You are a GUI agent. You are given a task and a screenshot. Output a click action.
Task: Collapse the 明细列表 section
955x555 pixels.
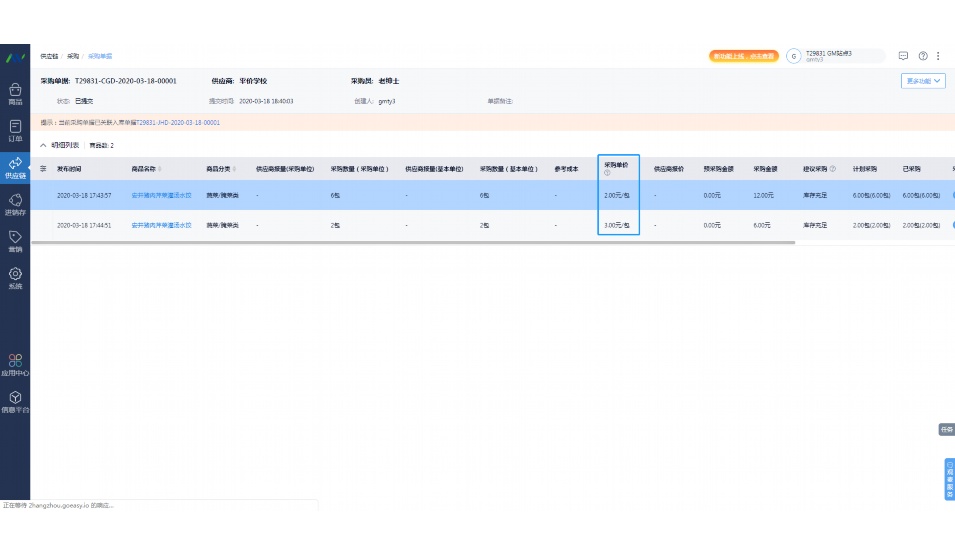tap(43, 145)
